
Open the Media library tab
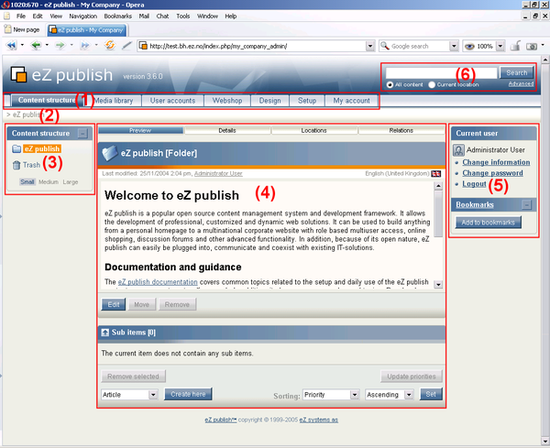click(x=113, y=101)
